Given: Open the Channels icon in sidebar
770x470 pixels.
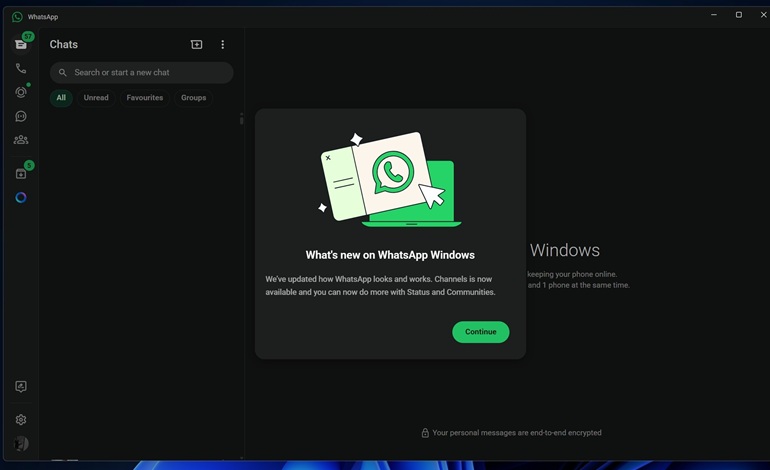Looking at the screenshot, I should coord(21,116).
